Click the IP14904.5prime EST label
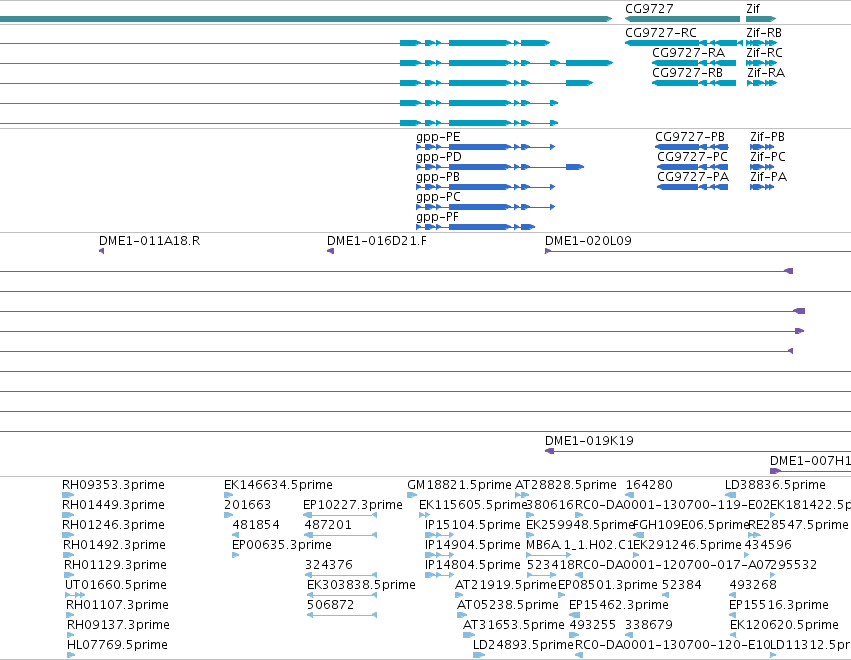This screenshot has width=851, height=660. click(x=473, y=545)
